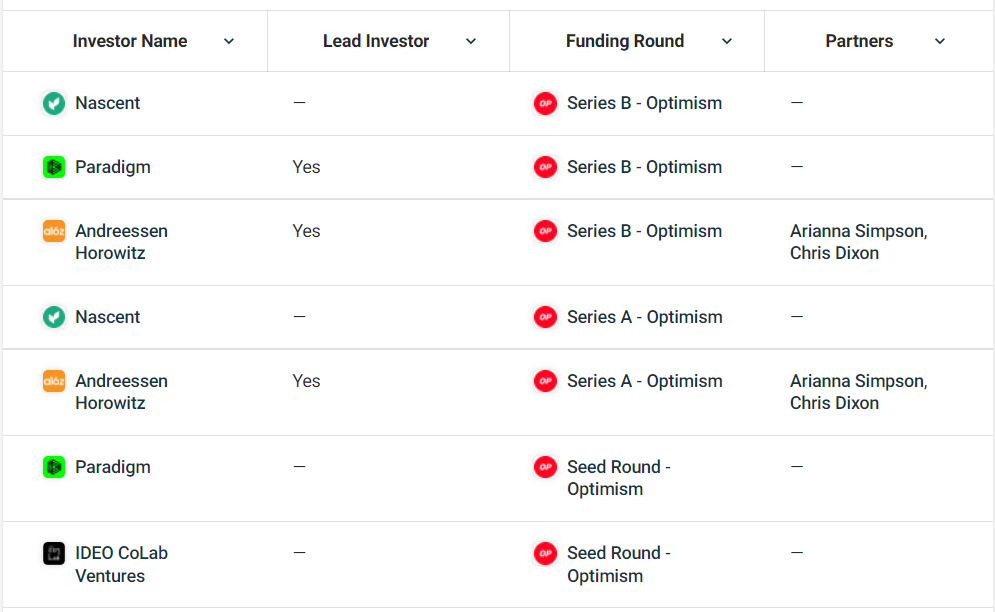Click the green Paradigm logo beside Series B

click(x=54, y=167)
